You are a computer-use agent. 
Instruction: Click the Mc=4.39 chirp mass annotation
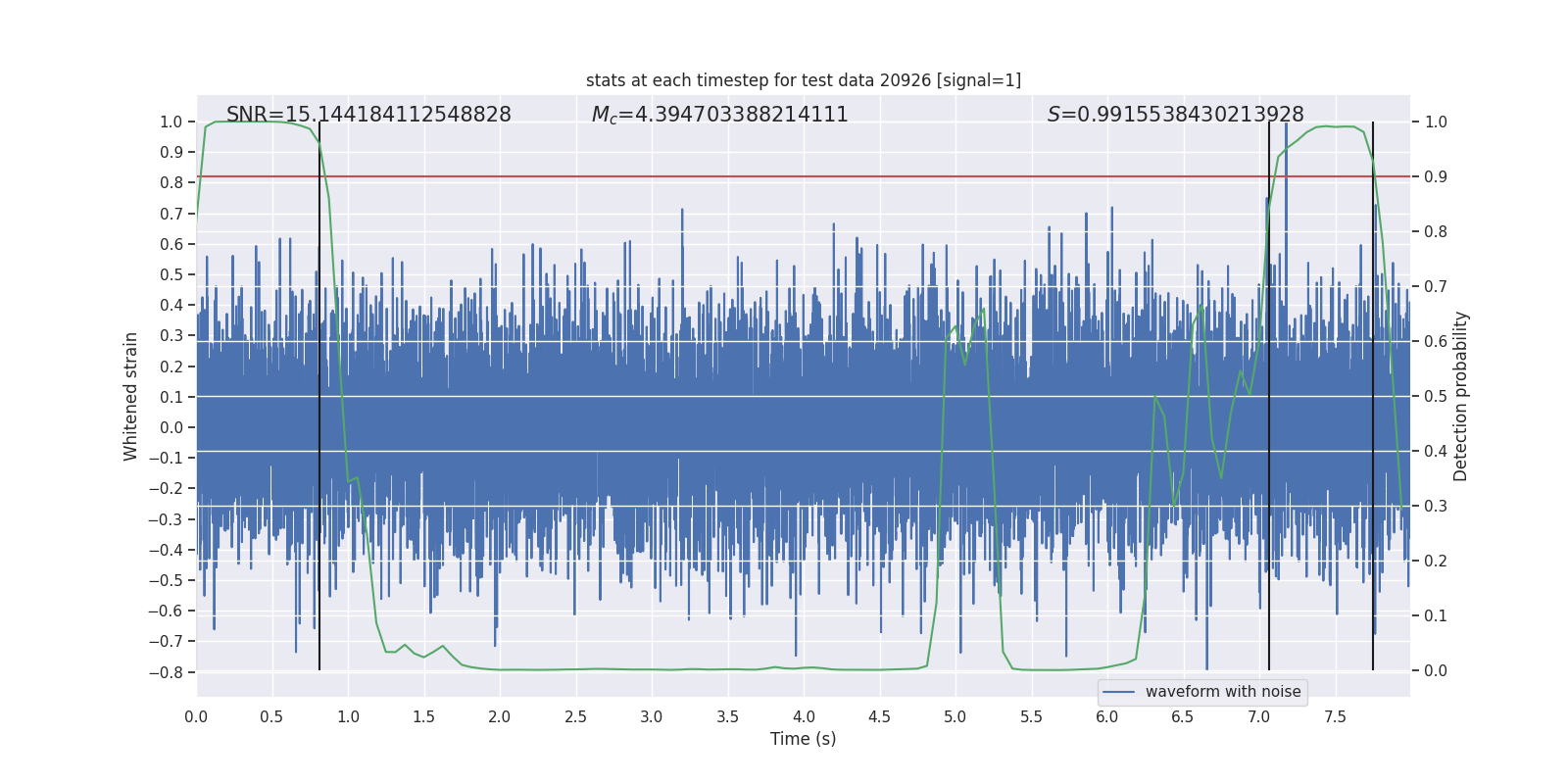[x=719, y=115]
